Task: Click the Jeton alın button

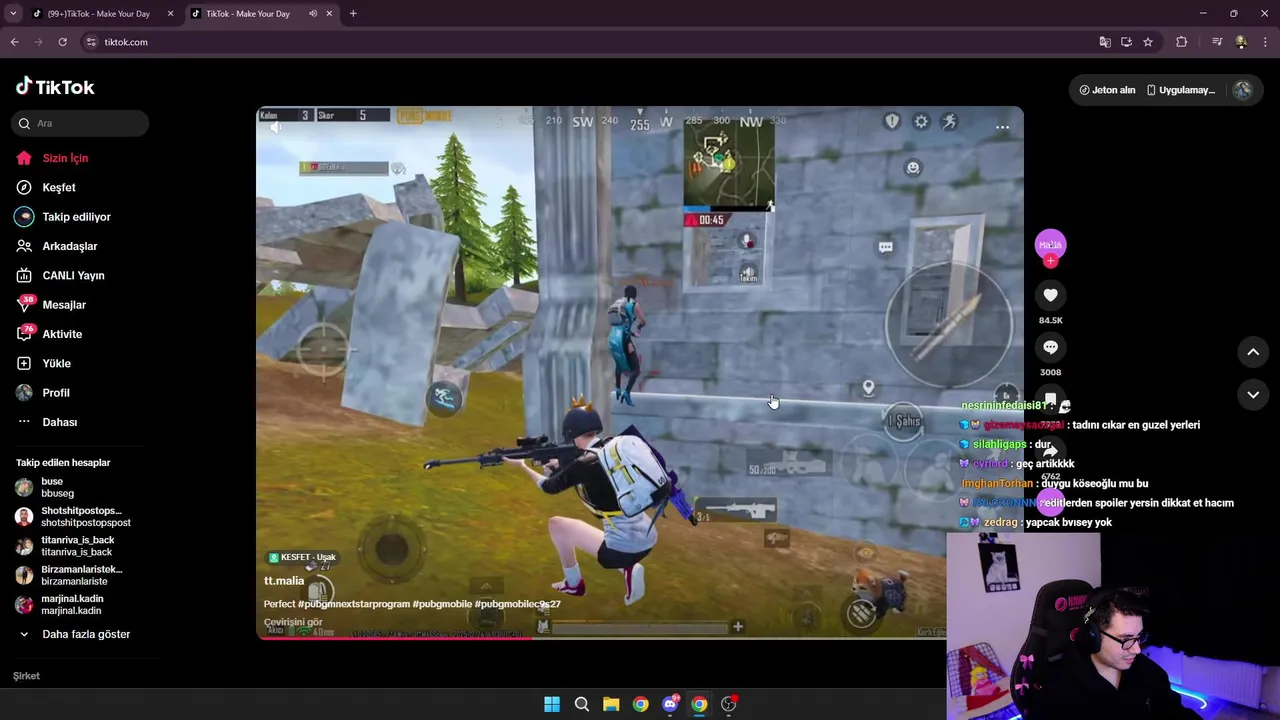Action: [x=1107, y=90]
